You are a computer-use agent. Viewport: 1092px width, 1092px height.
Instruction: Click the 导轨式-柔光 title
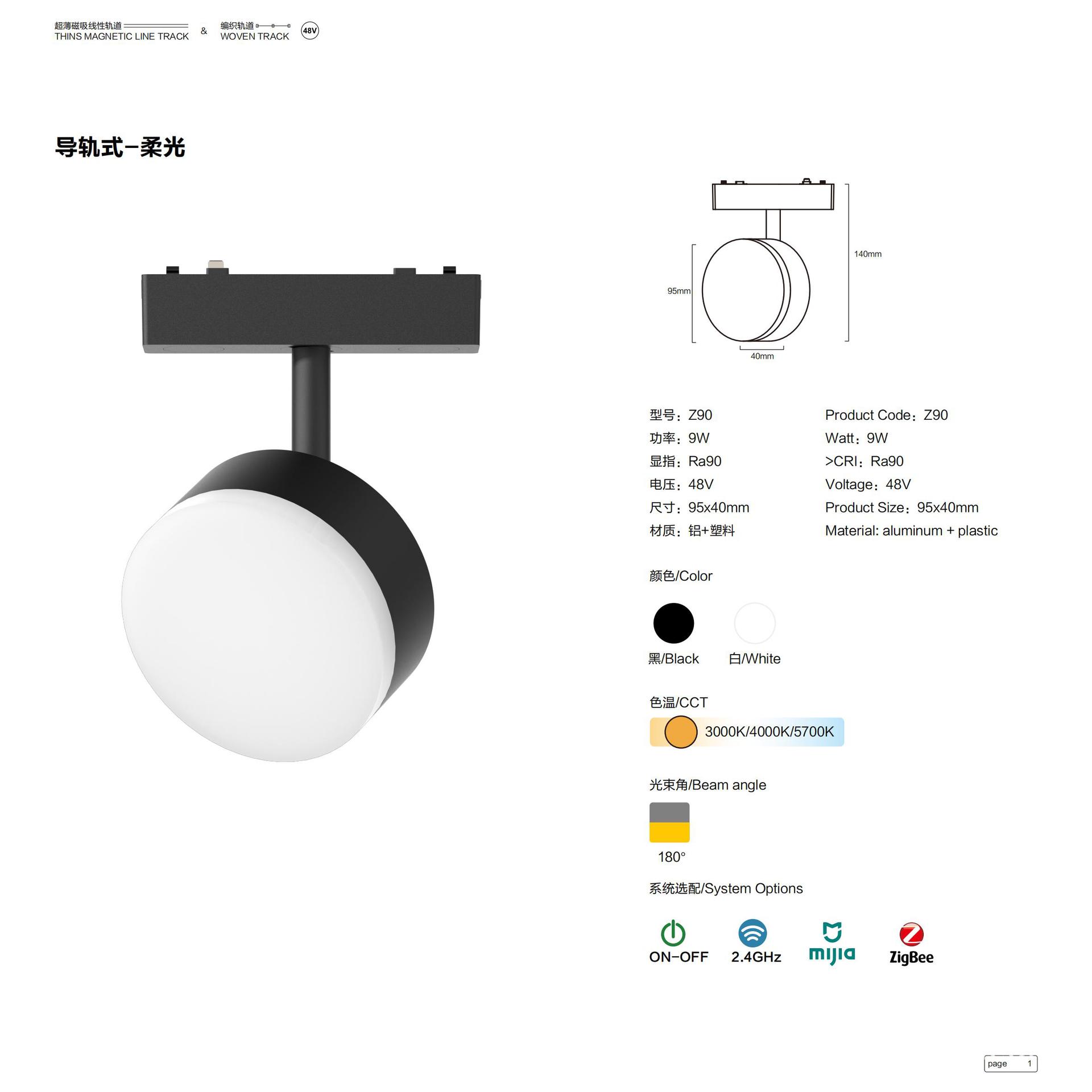click(x=120, y=147)
